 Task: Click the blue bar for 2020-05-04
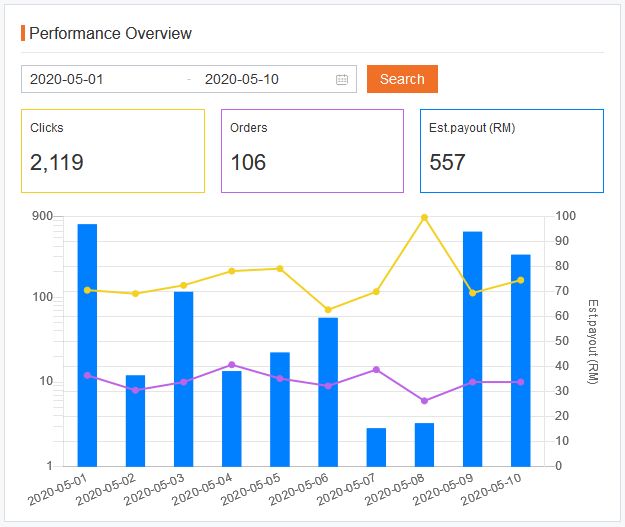click(x=232, y=419)
